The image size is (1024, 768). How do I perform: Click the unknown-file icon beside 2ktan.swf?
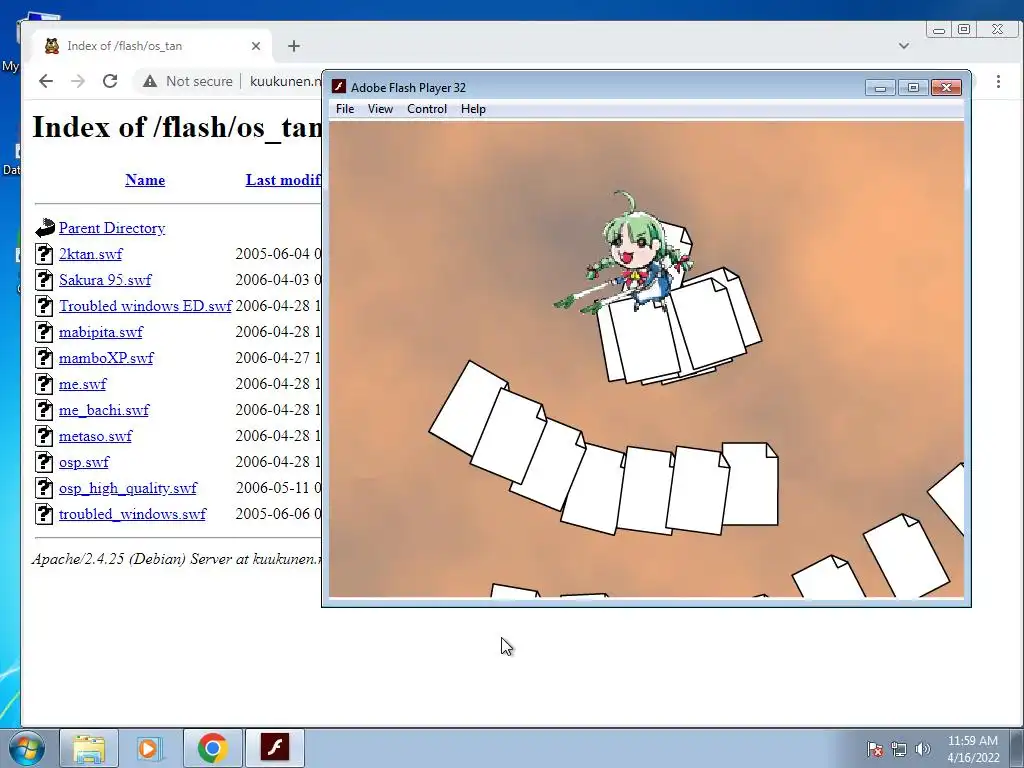coord(44,254)
